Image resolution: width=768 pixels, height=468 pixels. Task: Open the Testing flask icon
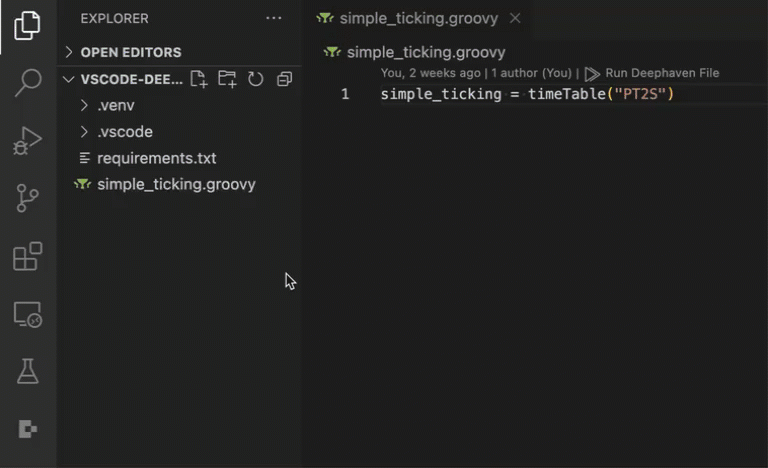(x=28, y=372)
